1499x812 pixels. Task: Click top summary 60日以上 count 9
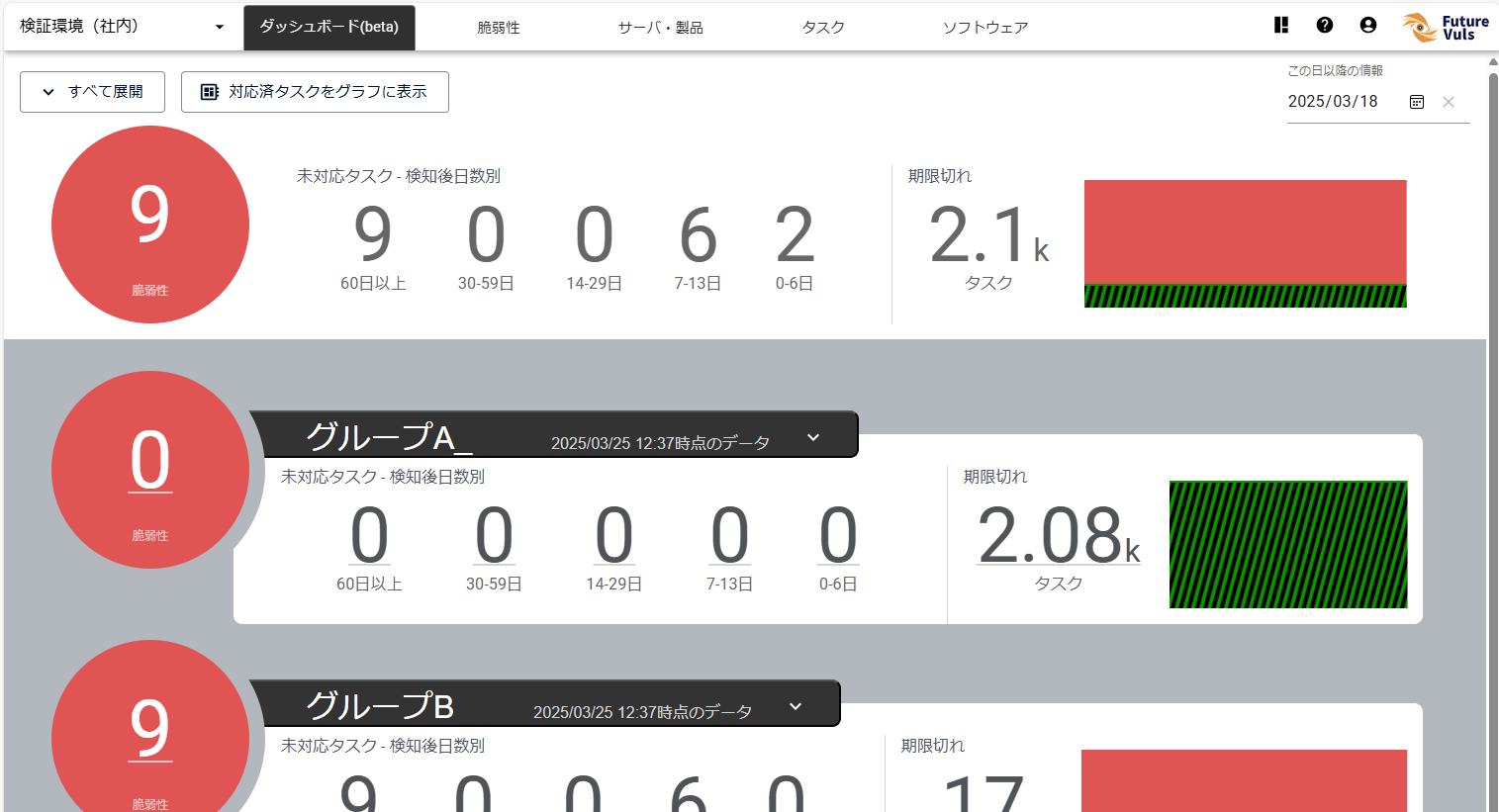tap(373, 235)
